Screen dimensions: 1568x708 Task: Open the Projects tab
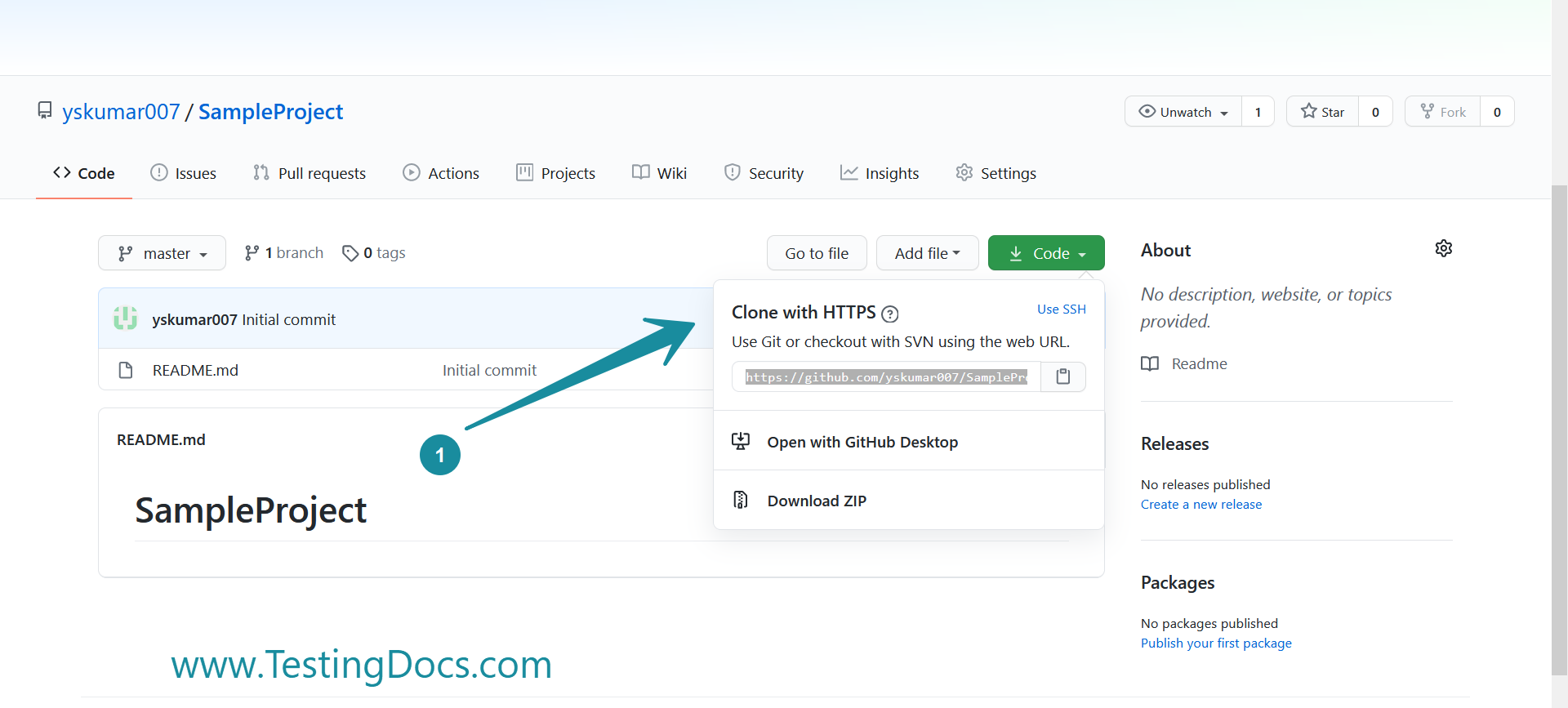click(555, 173)
